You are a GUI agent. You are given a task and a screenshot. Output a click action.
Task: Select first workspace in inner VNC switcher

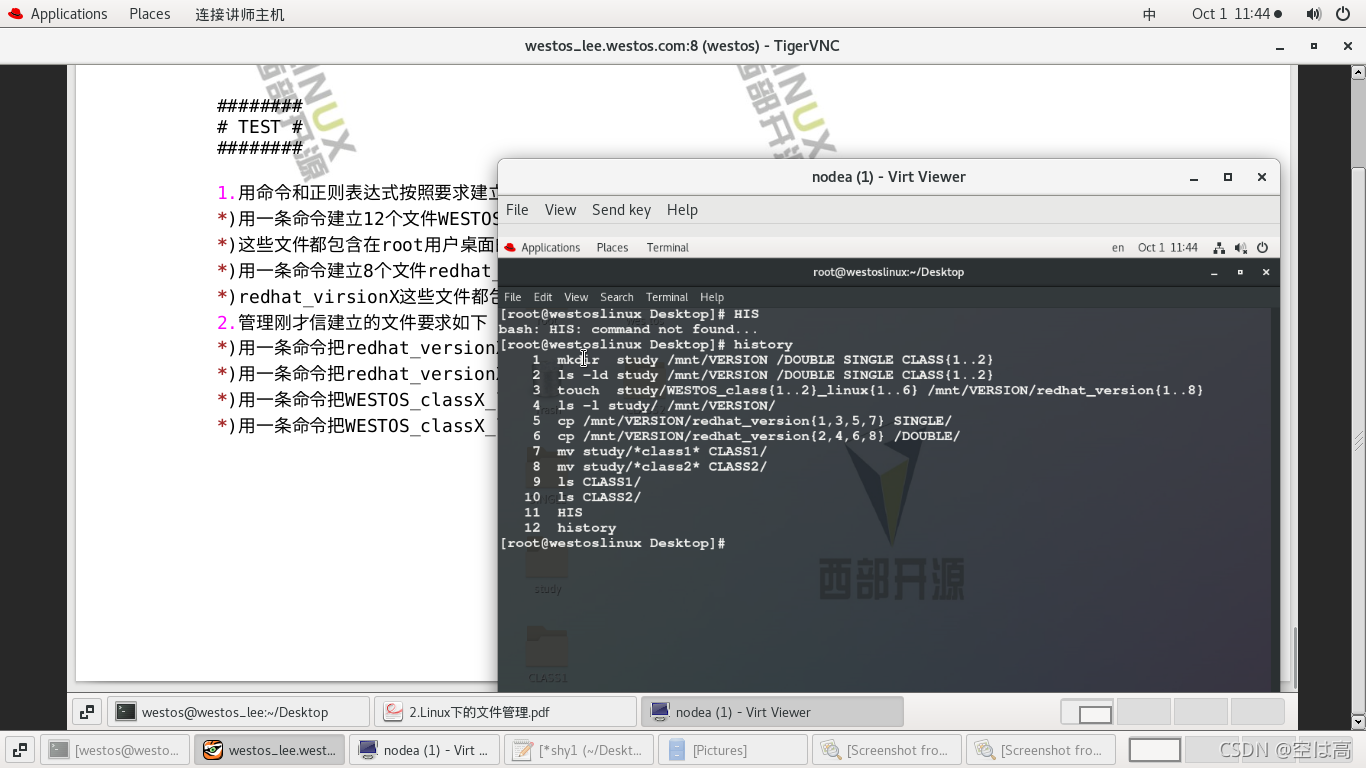1086,712
